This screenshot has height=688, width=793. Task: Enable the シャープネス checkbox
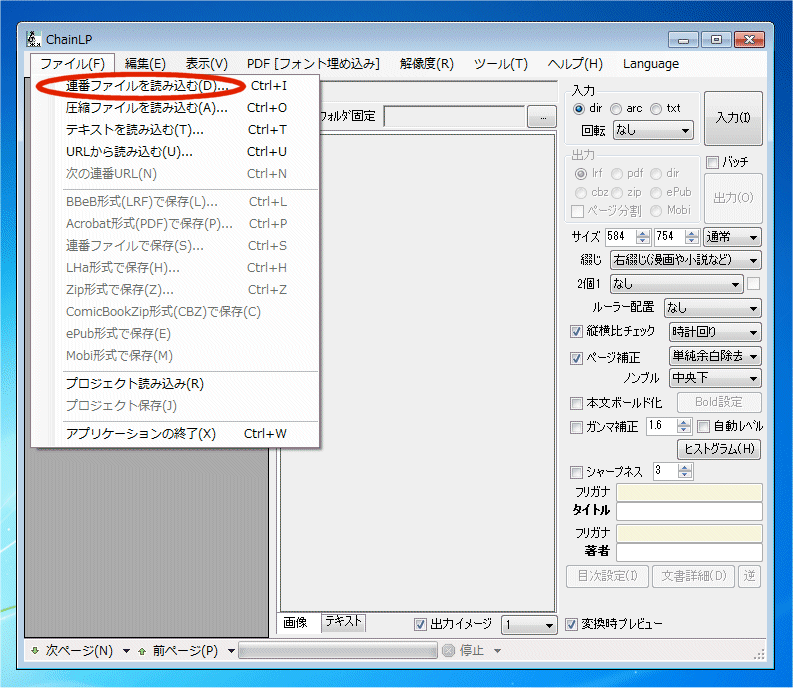(x=576, y=472)
